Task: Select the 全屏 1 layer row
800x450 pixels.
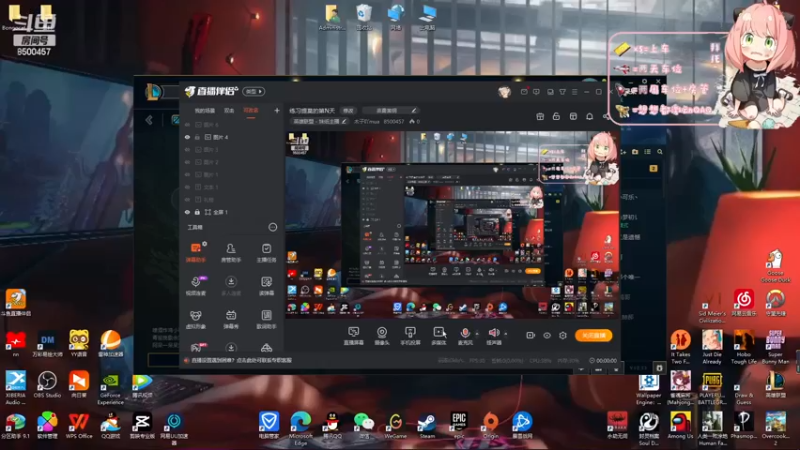Action: tap(231, 212)
